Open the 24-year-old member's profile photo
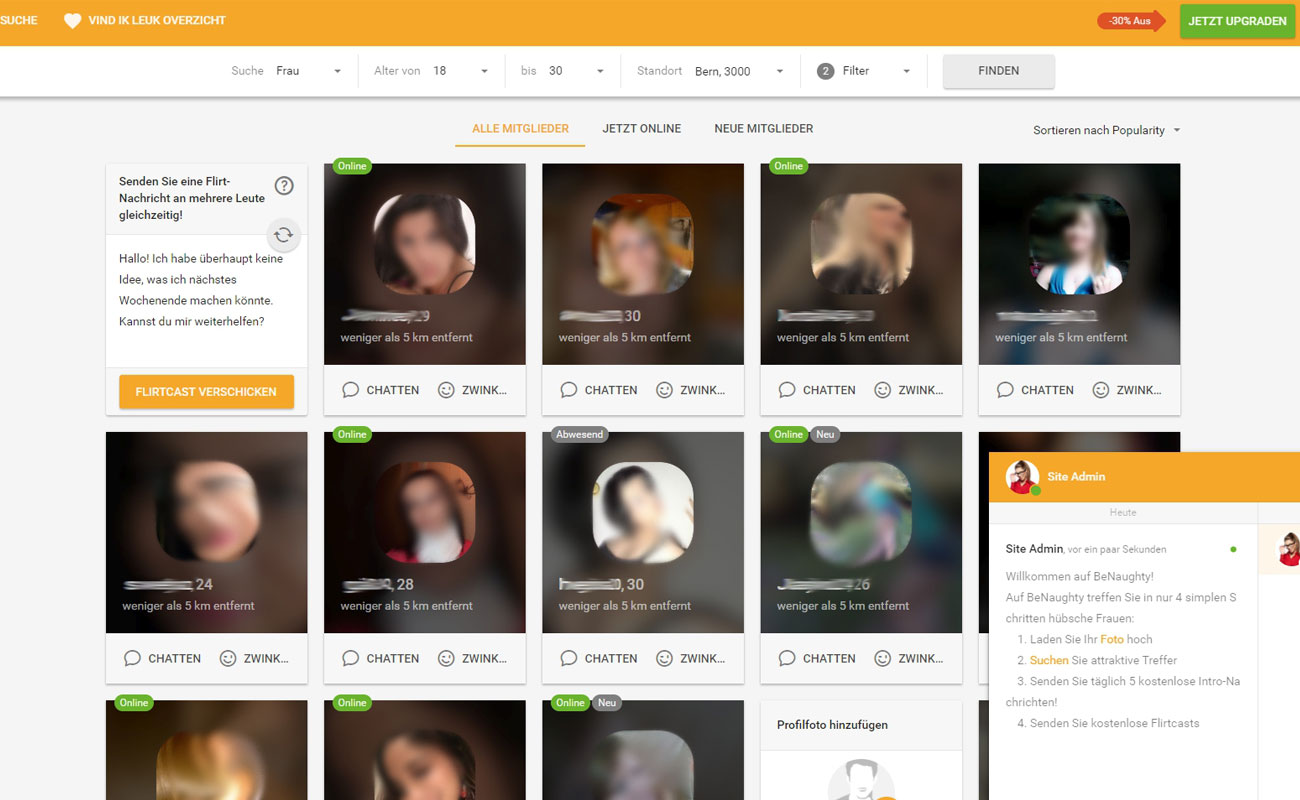 pos(206,511)
